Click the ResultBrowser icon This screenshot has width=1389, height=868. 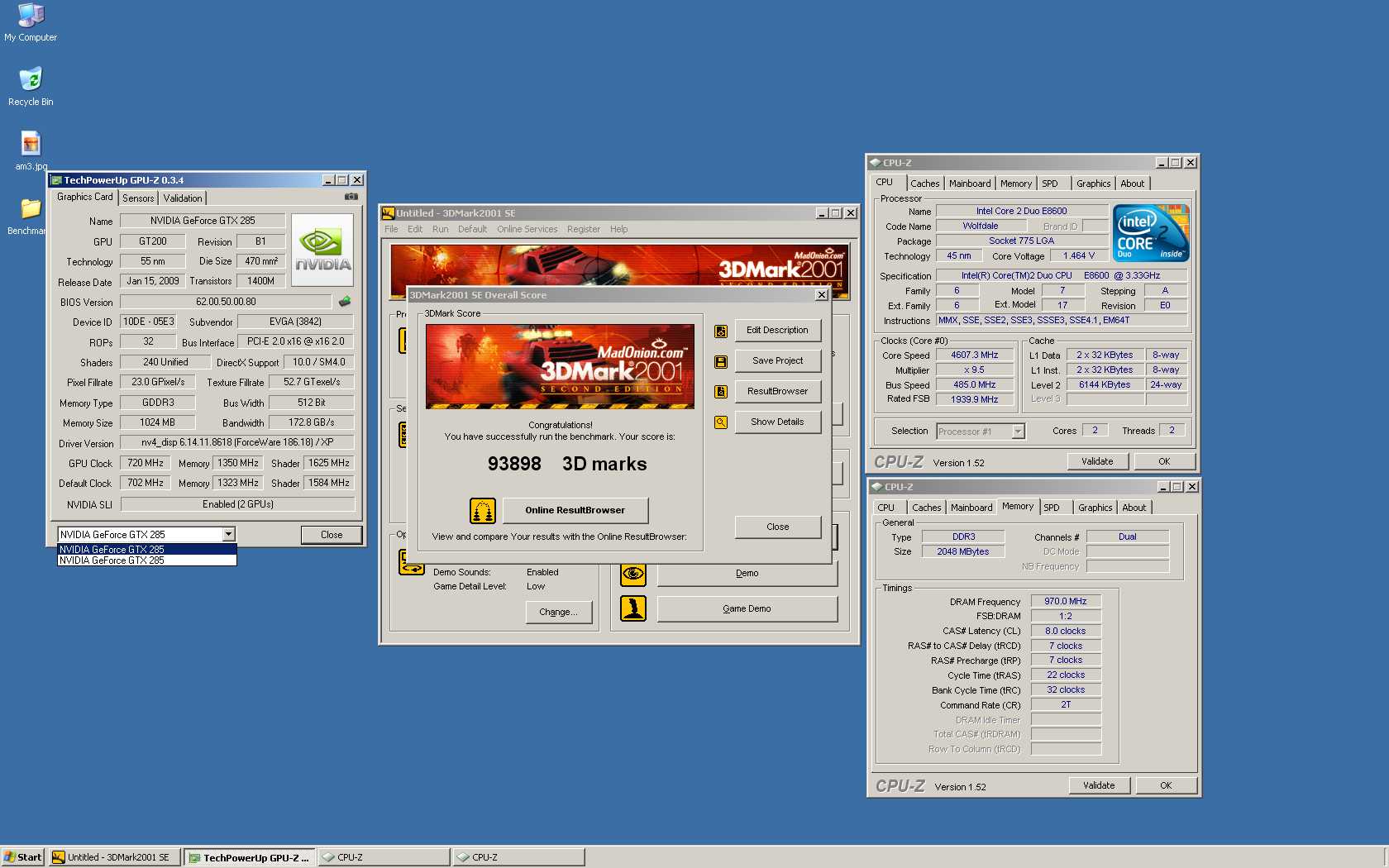(721, 392)
